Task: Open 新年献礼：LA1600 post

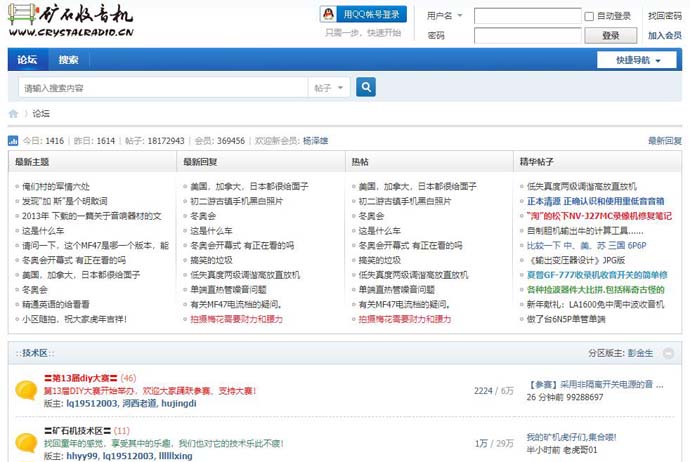Action: click(595, 304)
